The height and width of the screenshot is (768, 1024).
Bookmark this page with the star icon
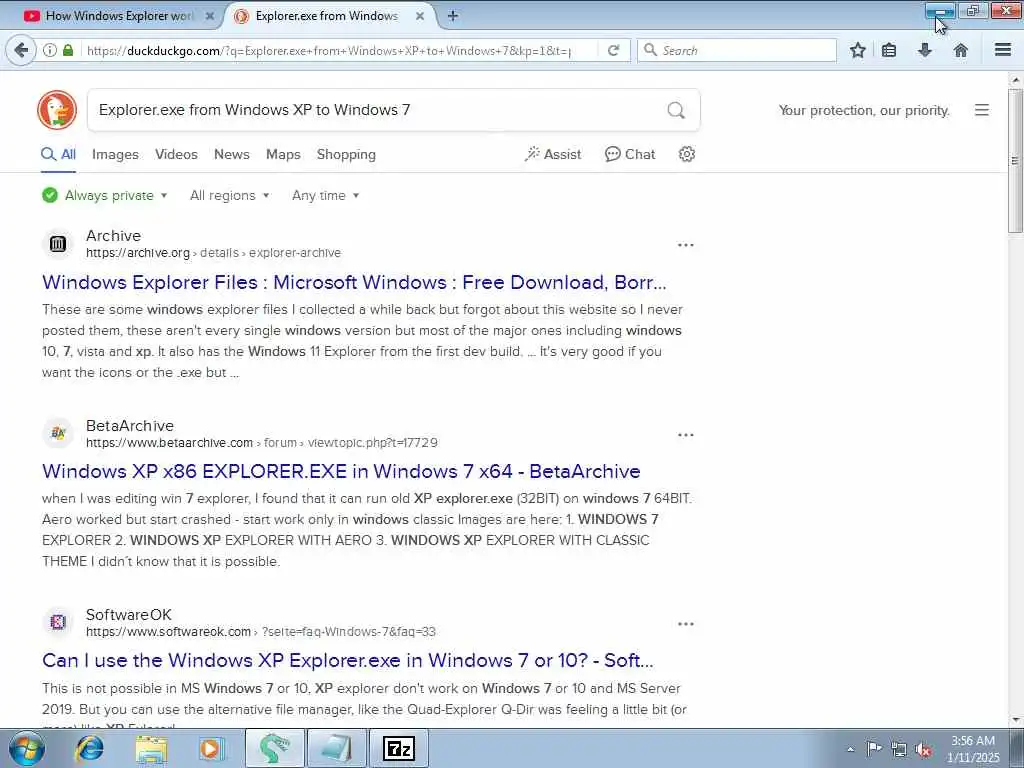[857, 50]
